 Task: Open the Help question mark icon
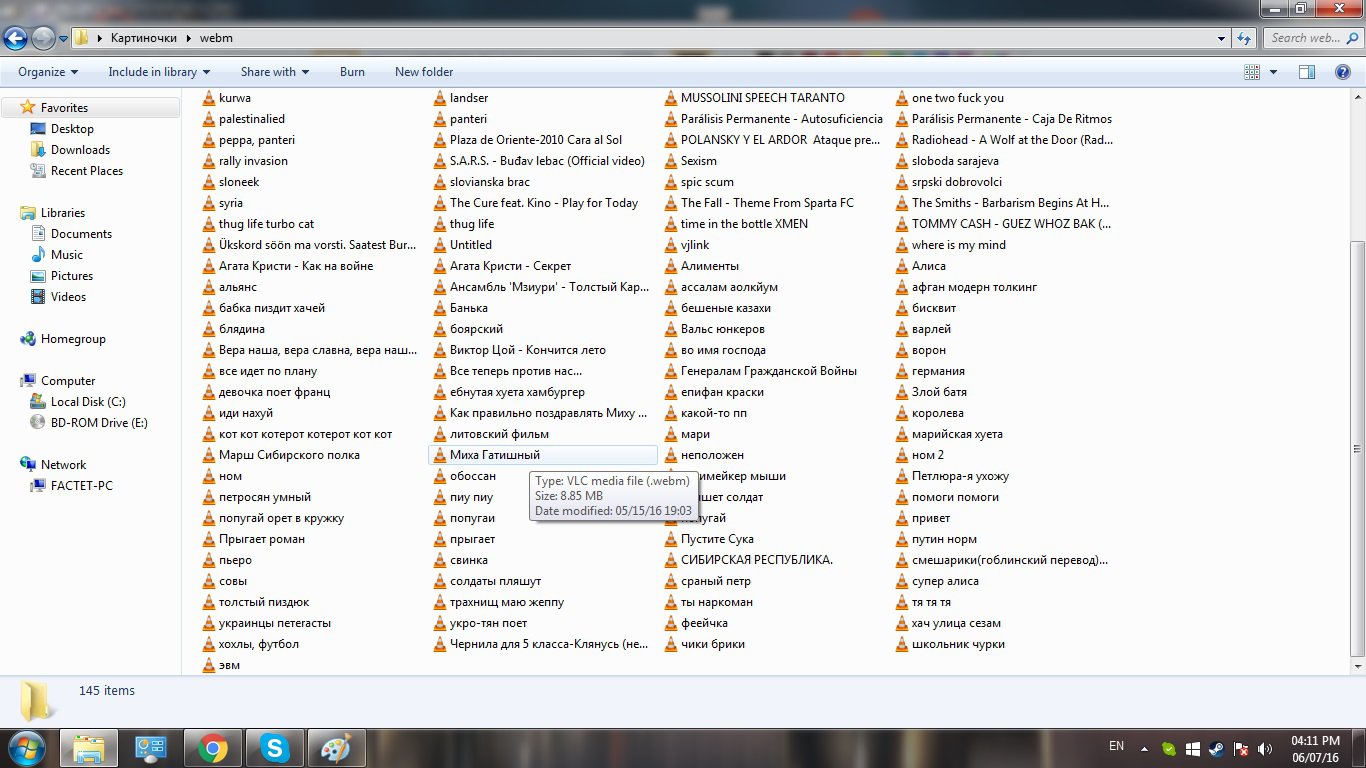1343,72
